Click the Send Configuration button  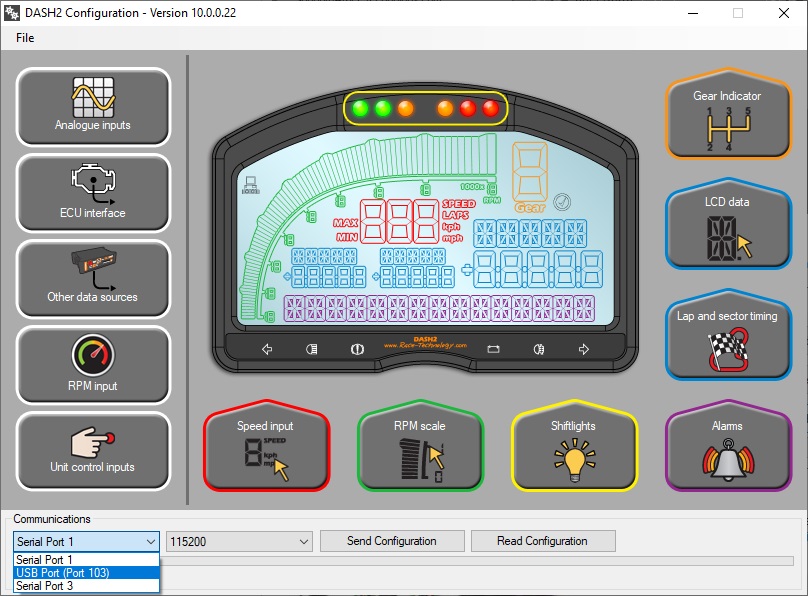[x=391, y=541]
